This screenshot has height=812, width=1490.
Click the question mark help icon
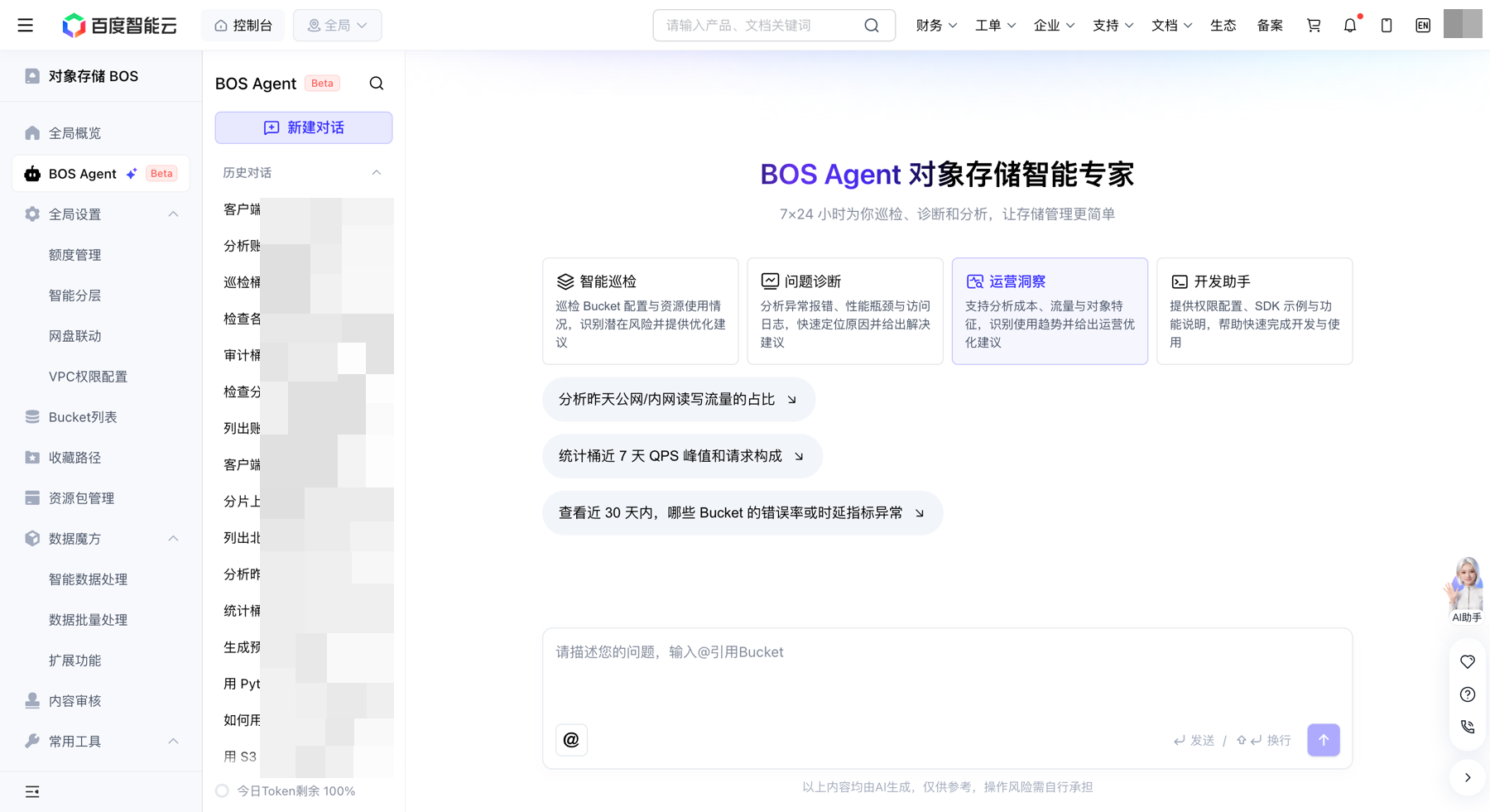click(1468, 694)
